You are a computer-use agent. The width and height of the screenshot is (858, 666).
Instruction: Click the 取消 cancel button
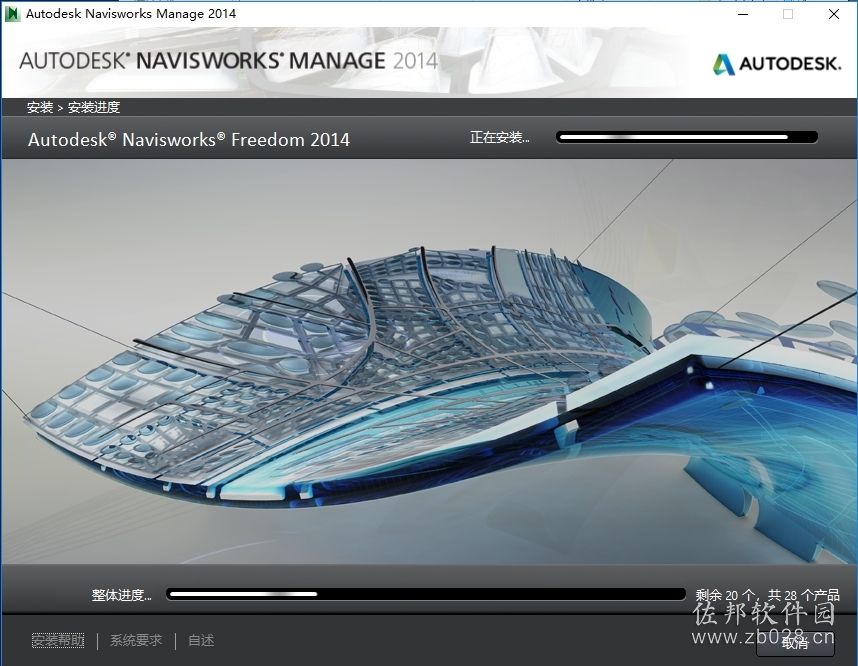tap(795, 643)
